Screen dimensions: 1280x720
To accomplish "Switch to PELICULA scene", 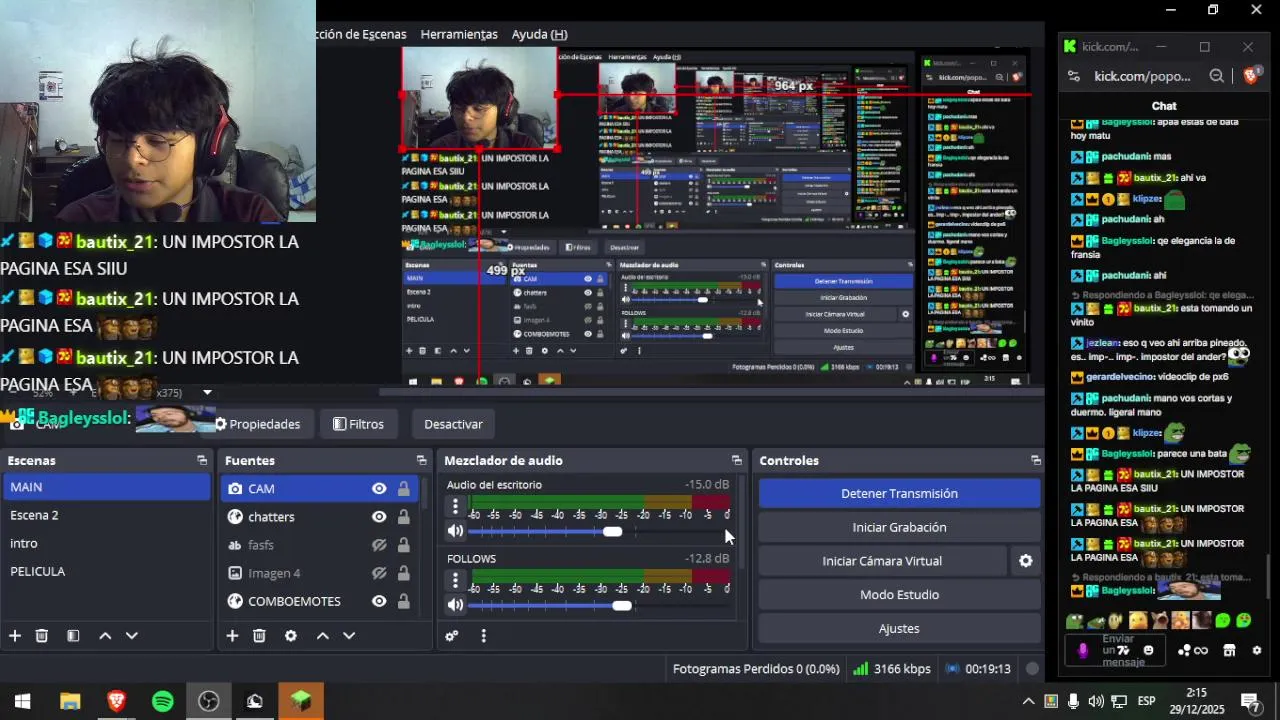I will [x=107, y=571].
